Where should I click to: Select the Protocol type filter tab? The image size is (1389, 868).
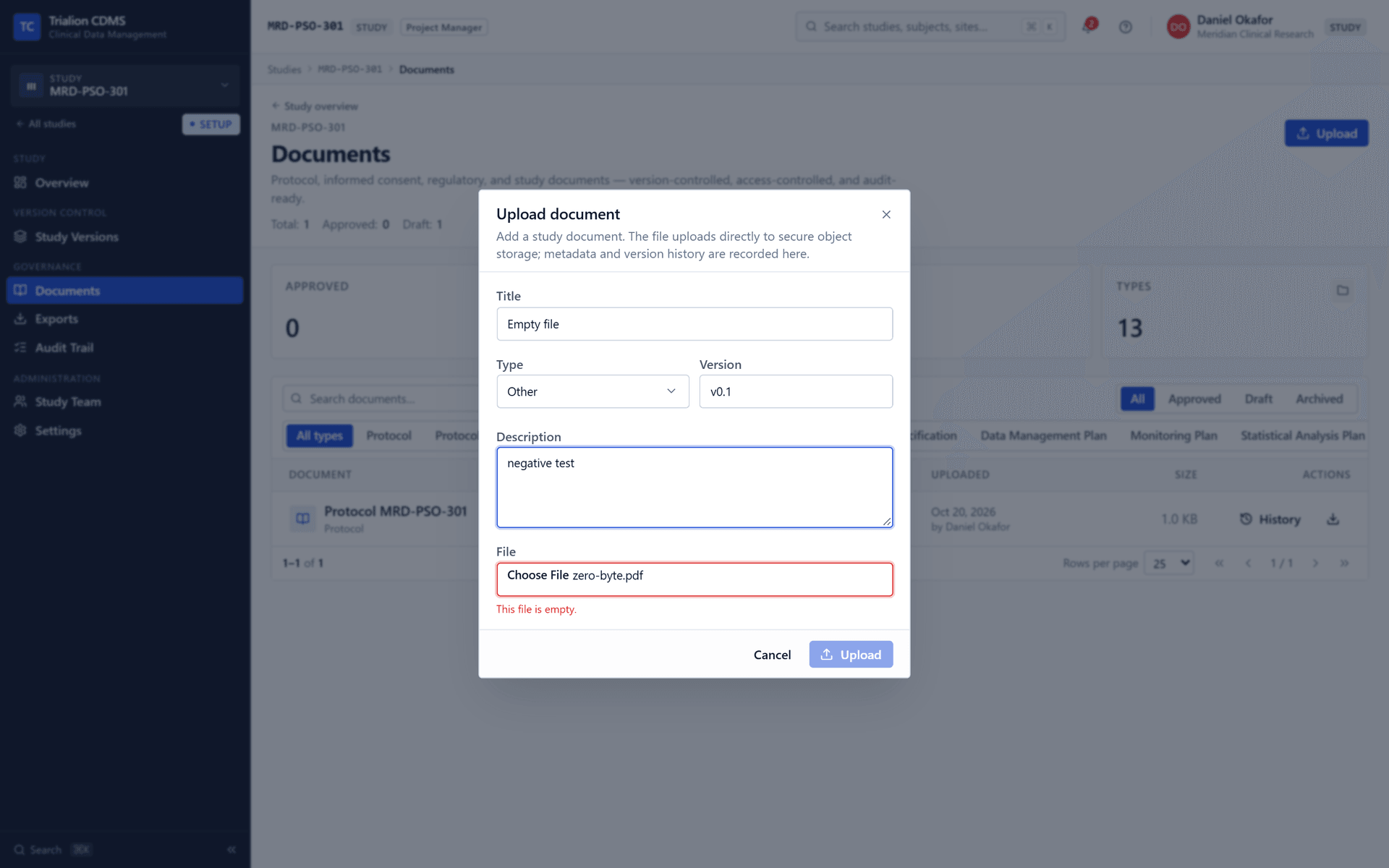pyautogui.click(x=388, y=435)
